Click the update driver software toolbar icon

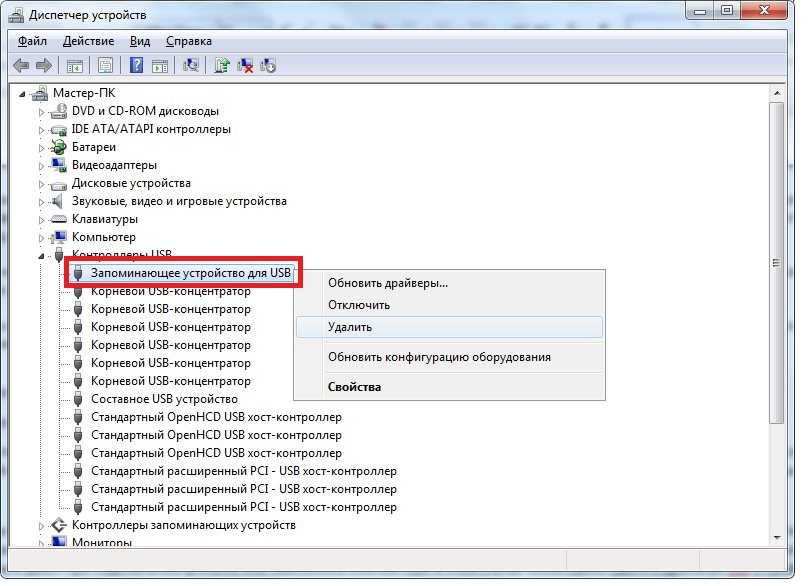[x=222, y=65]
